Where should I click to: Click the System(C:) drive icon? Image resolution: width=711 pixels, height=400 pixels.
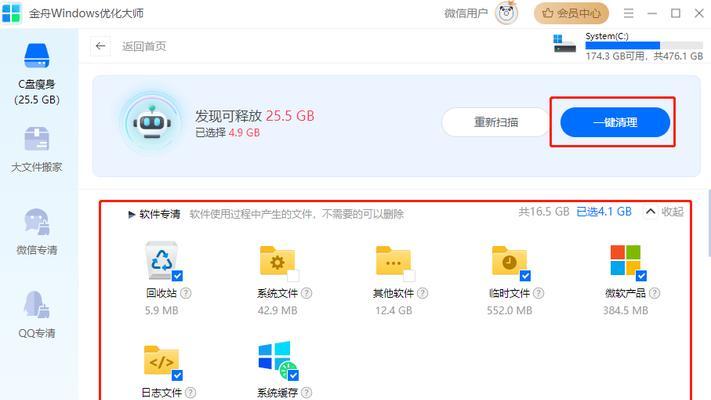565,44
